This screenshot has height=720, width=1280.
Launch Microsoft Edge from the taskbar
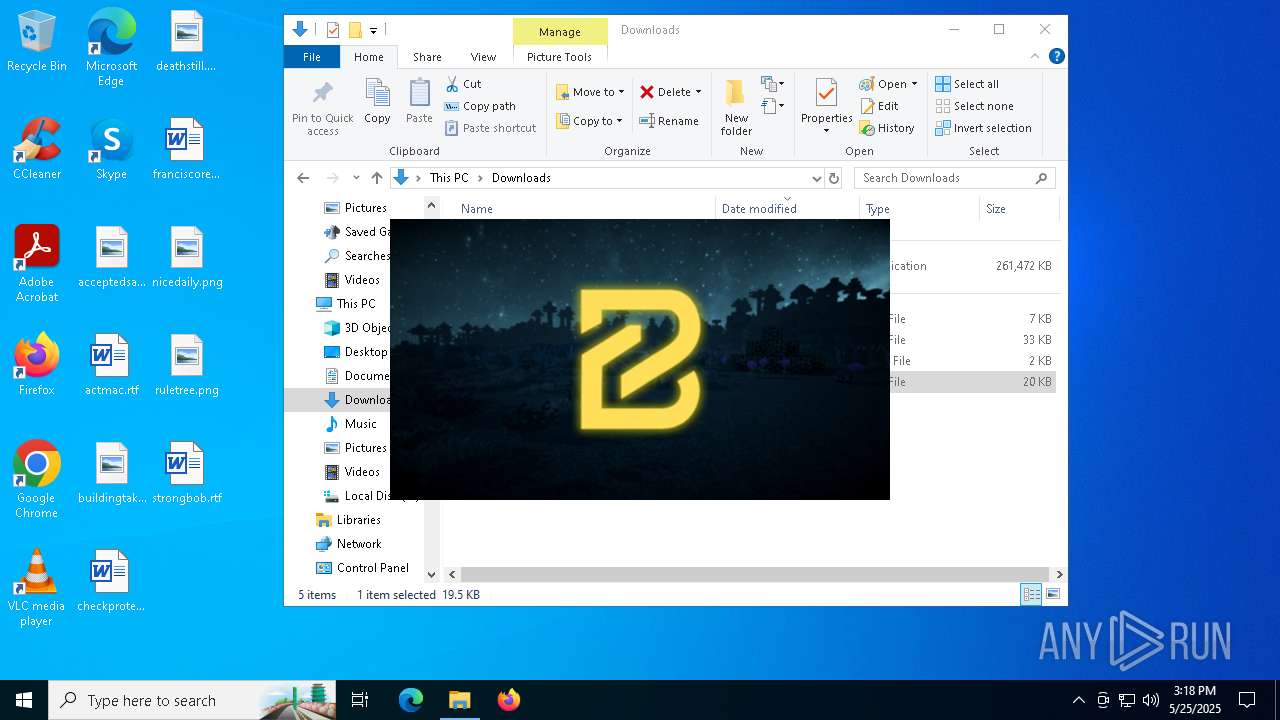click(411, 700)
